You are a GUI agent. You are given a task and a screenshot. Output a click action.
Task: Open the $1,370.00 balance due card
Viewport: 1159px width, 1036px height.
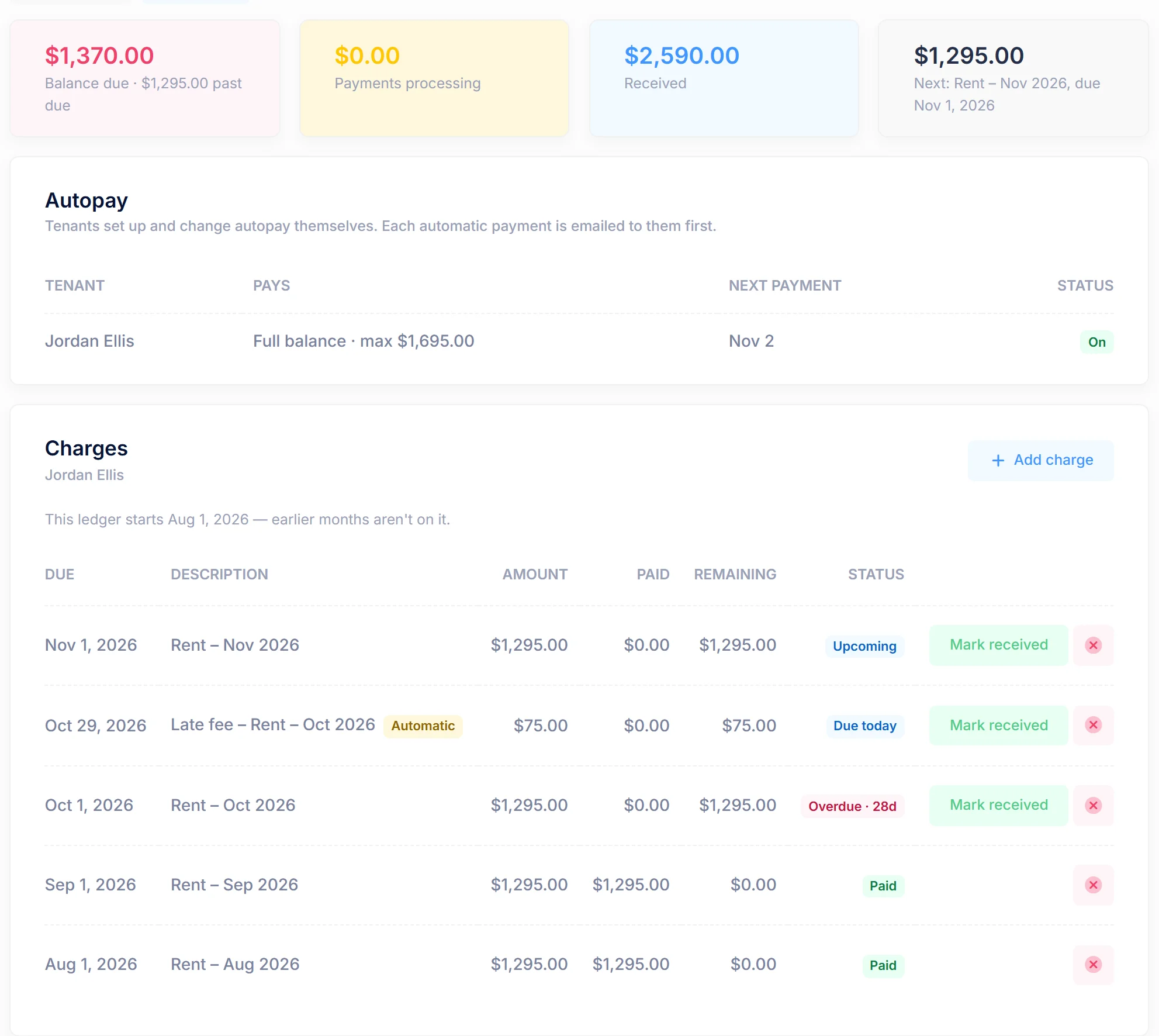(145, 78)
